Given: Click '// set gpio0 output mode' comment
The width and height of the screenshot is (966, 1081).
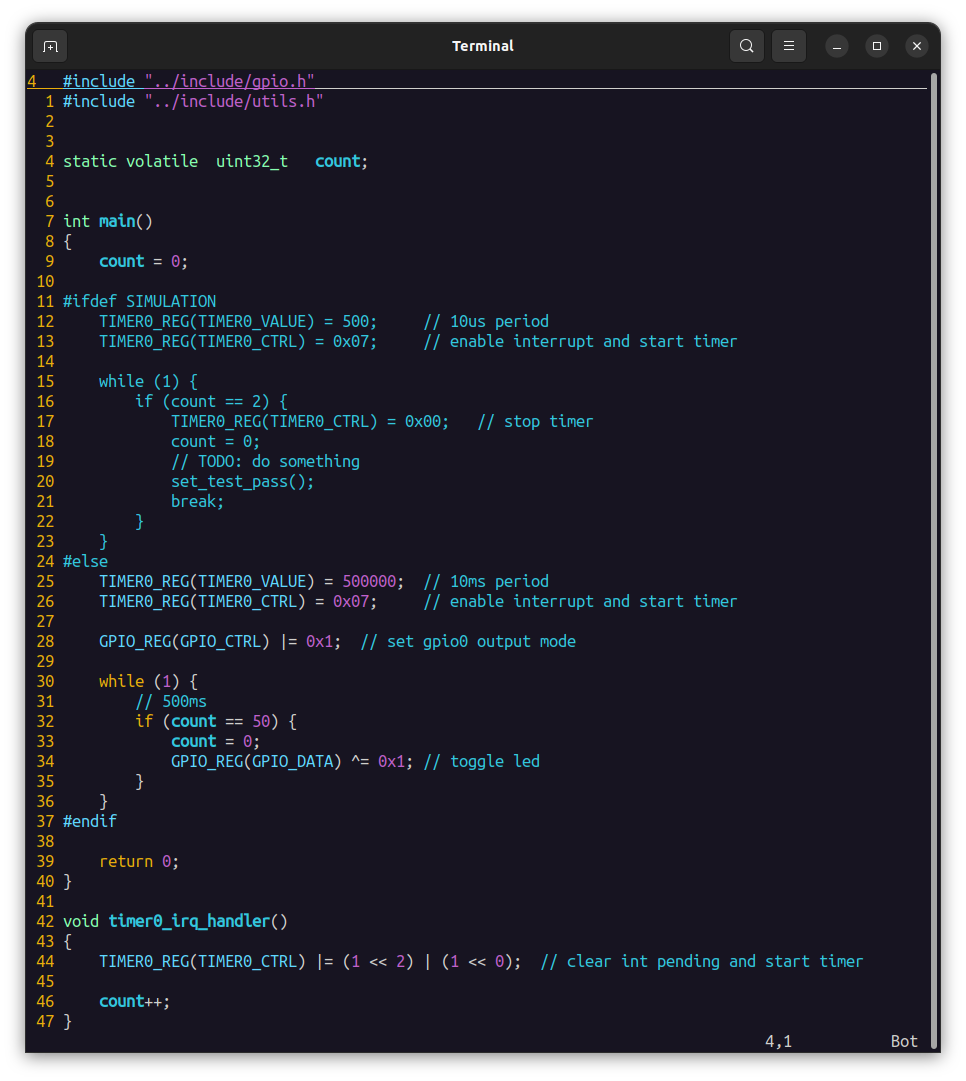Looking at the screenshot, I should coord(468,641).
